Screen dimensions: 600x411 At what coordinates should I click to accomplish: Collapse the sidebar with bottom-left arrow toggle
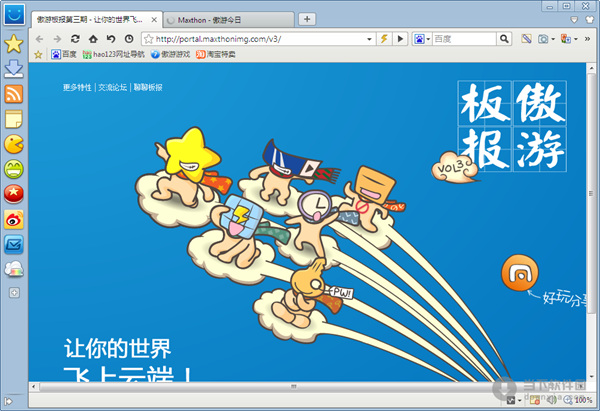click(x=8, y=401)
